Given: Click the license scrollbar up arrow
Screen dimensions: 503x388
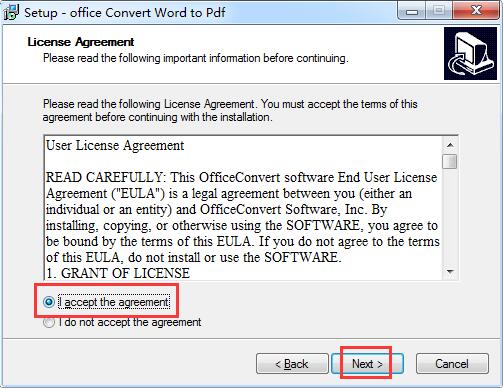Looking at the screenshot, I should coord(450,145).
